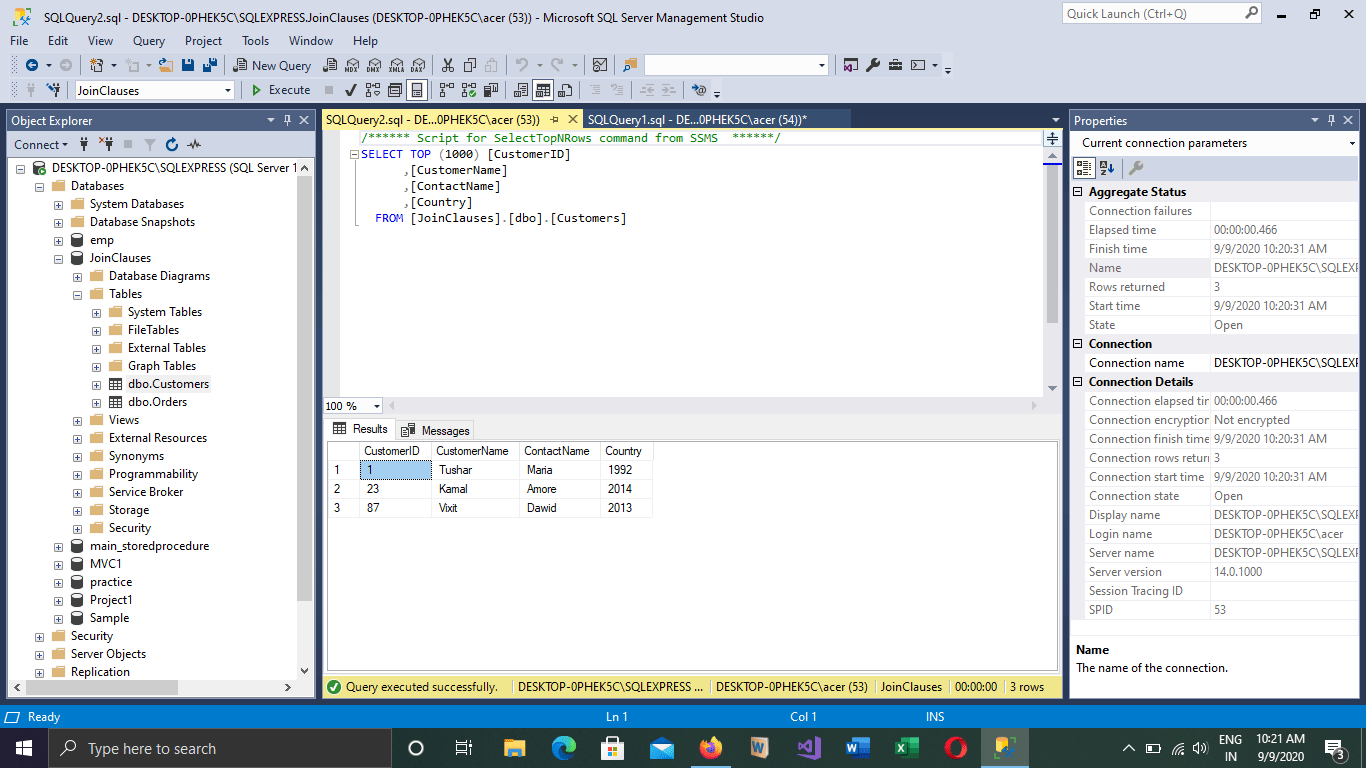Click the Execute button
The image size is (1366, 768).
(x=280, y=90)
